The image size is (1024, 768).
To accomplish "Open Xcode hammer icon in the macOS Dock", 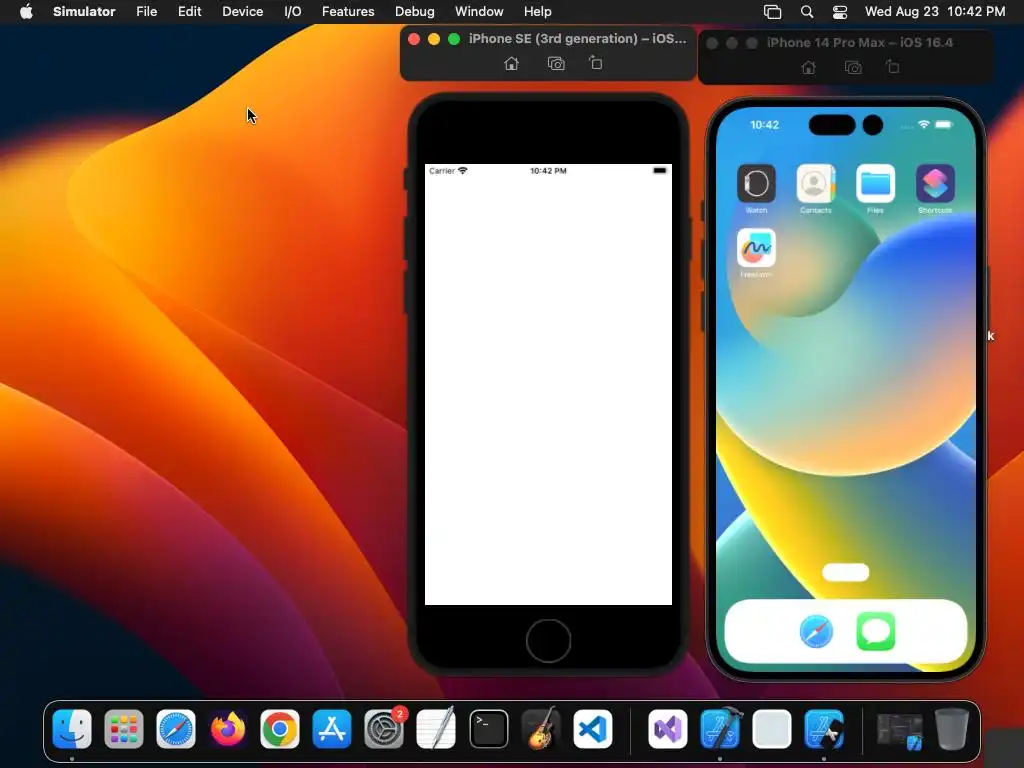I will pyautogui.click(x=720, y=728).
